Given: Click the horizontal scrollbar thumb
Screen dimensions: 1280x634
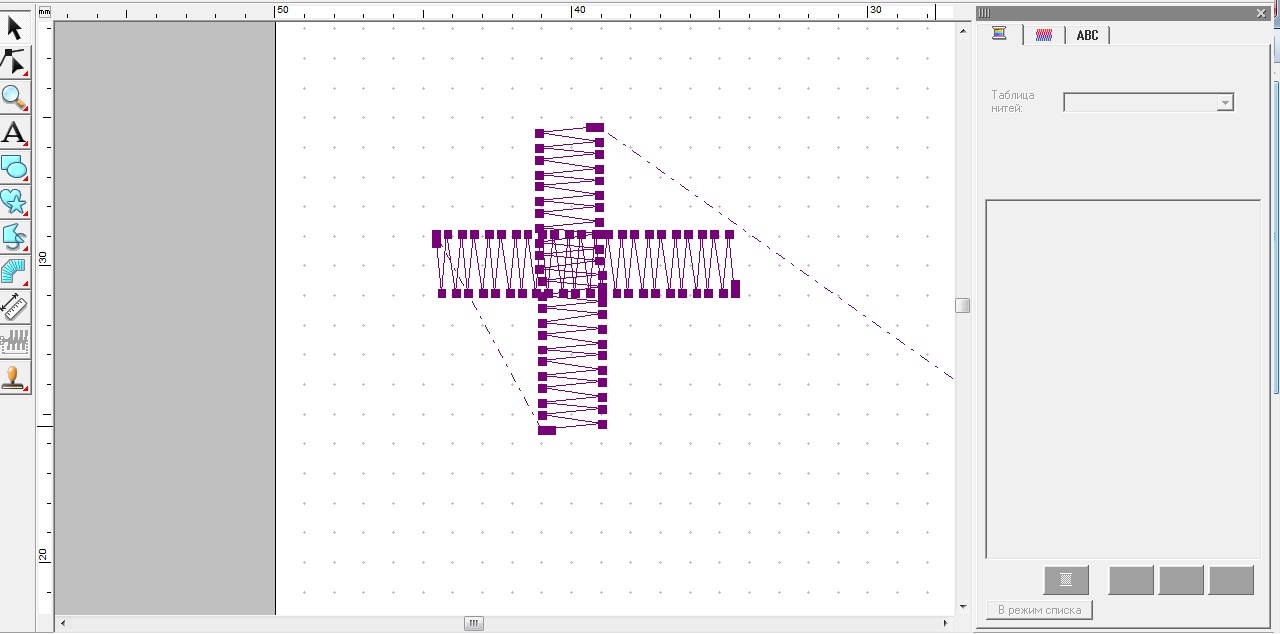Looking at the screenshot, I should (x=474, y=624).
